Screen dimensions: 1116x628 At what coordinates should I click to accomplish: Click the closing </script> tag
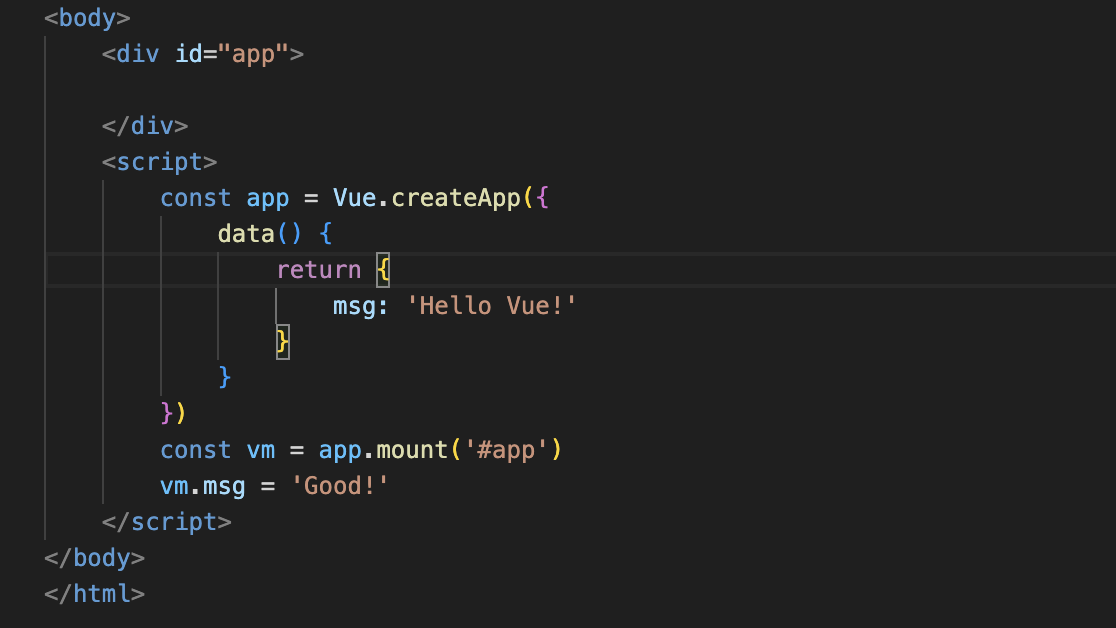click(x=167, y=522)
